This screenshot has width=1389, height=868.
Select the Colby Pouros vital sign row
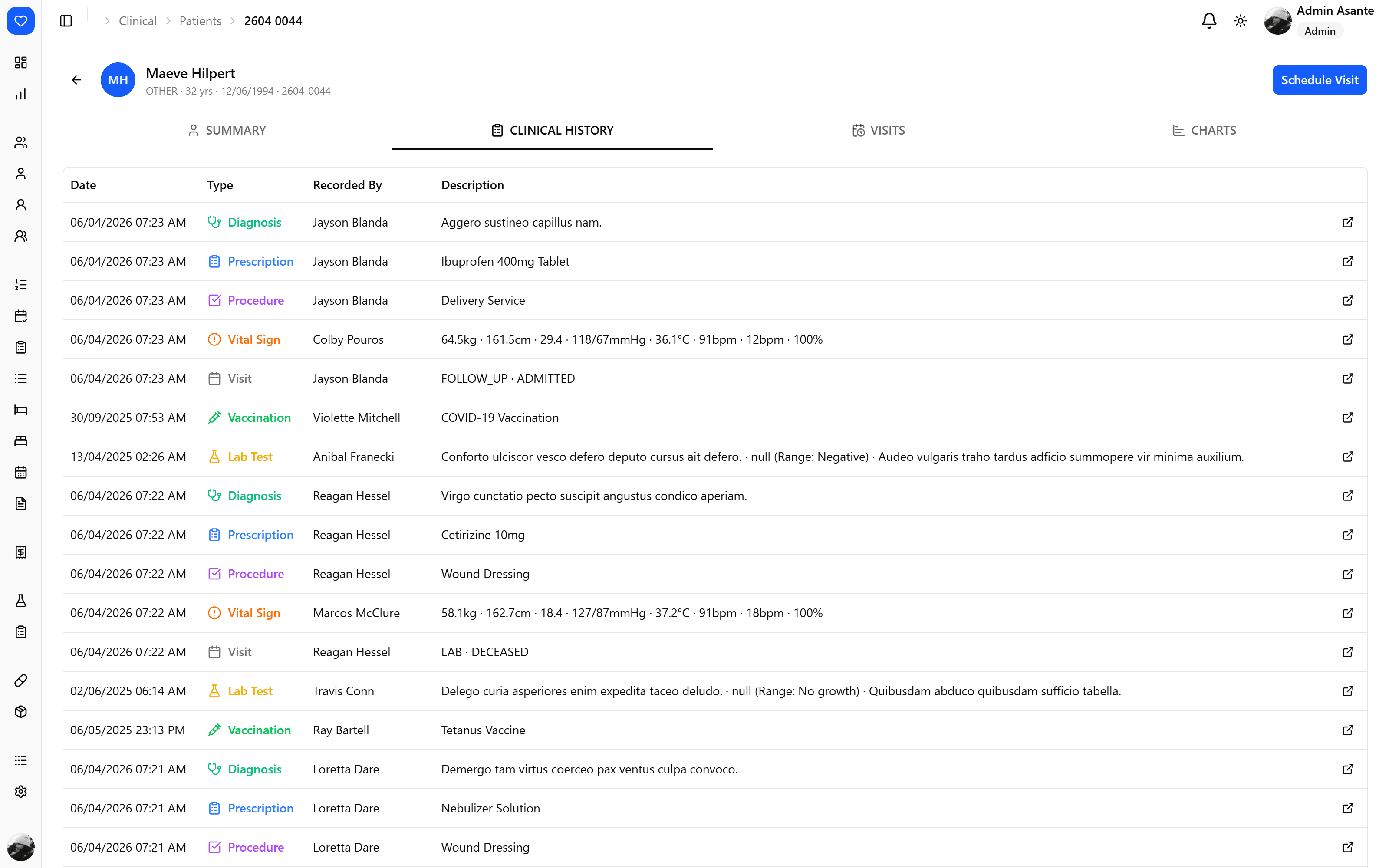point(714,339)
